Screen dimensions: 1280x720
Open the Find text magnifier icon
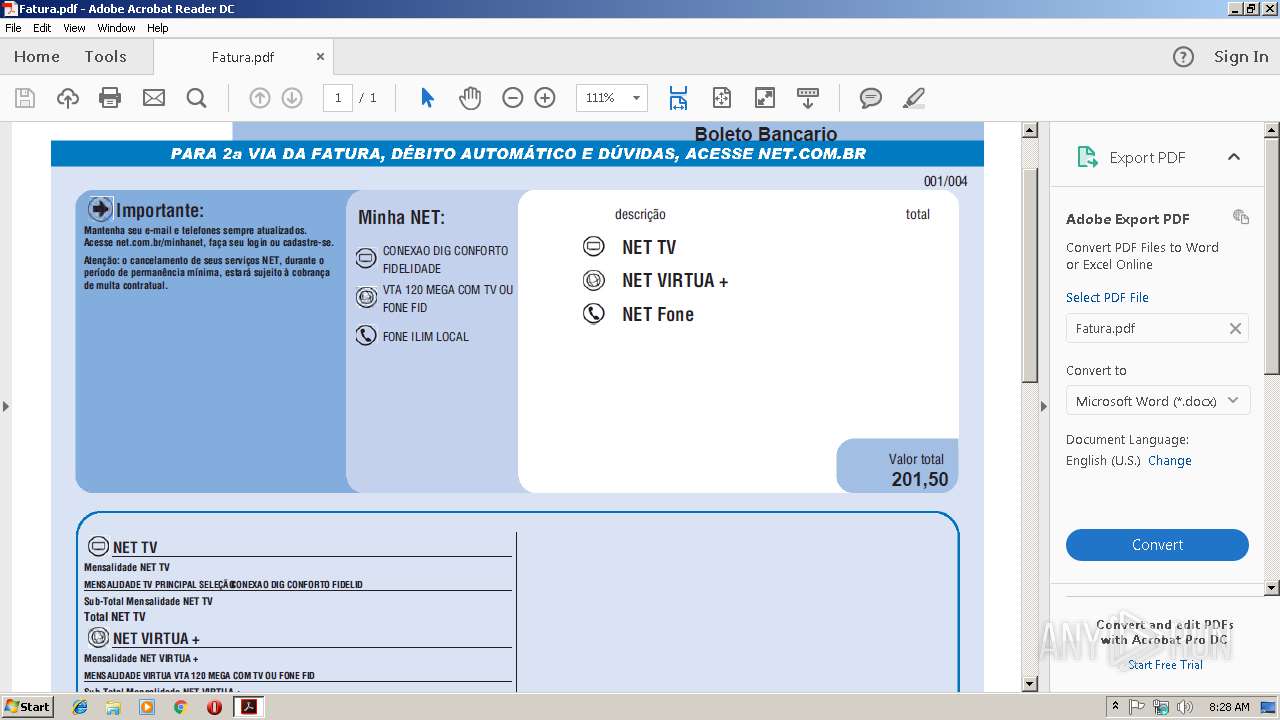pos(196,98)
